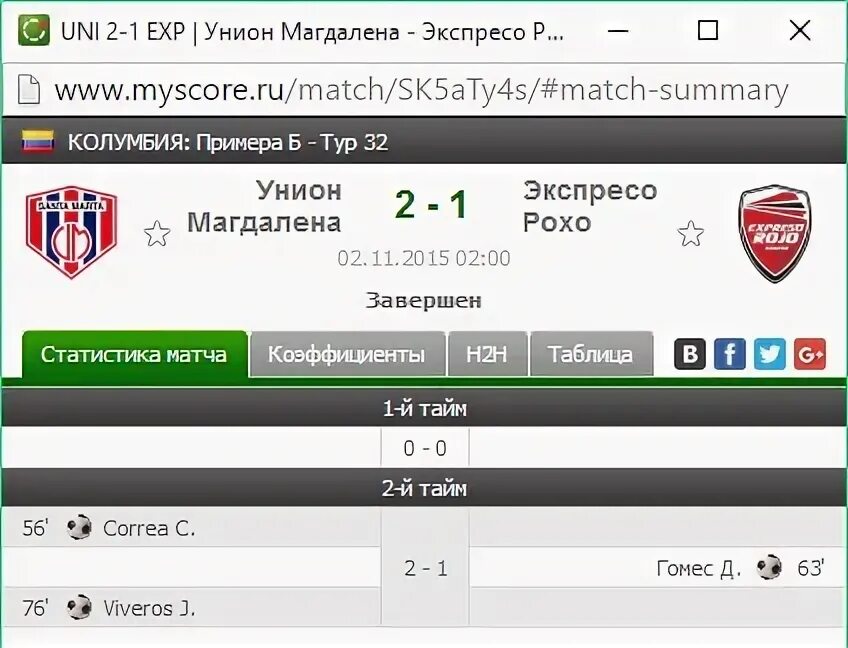Click the Гомес Д. goal ball icon
This screenshot has width=848, height=648.
coord(768,567)
